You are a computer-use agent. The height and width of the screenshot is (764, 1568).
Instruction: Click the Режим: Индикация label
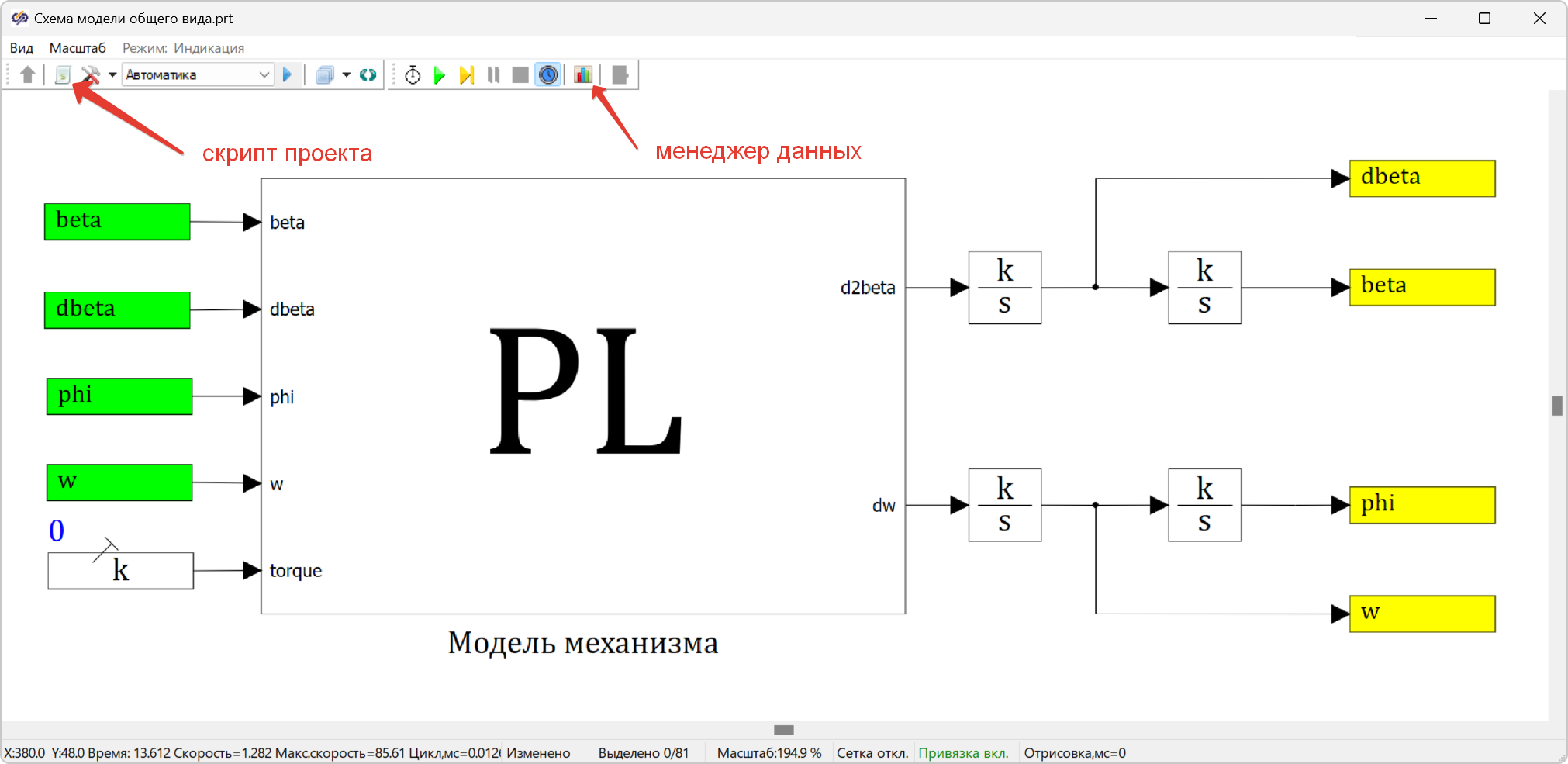[x=184, y=48]
